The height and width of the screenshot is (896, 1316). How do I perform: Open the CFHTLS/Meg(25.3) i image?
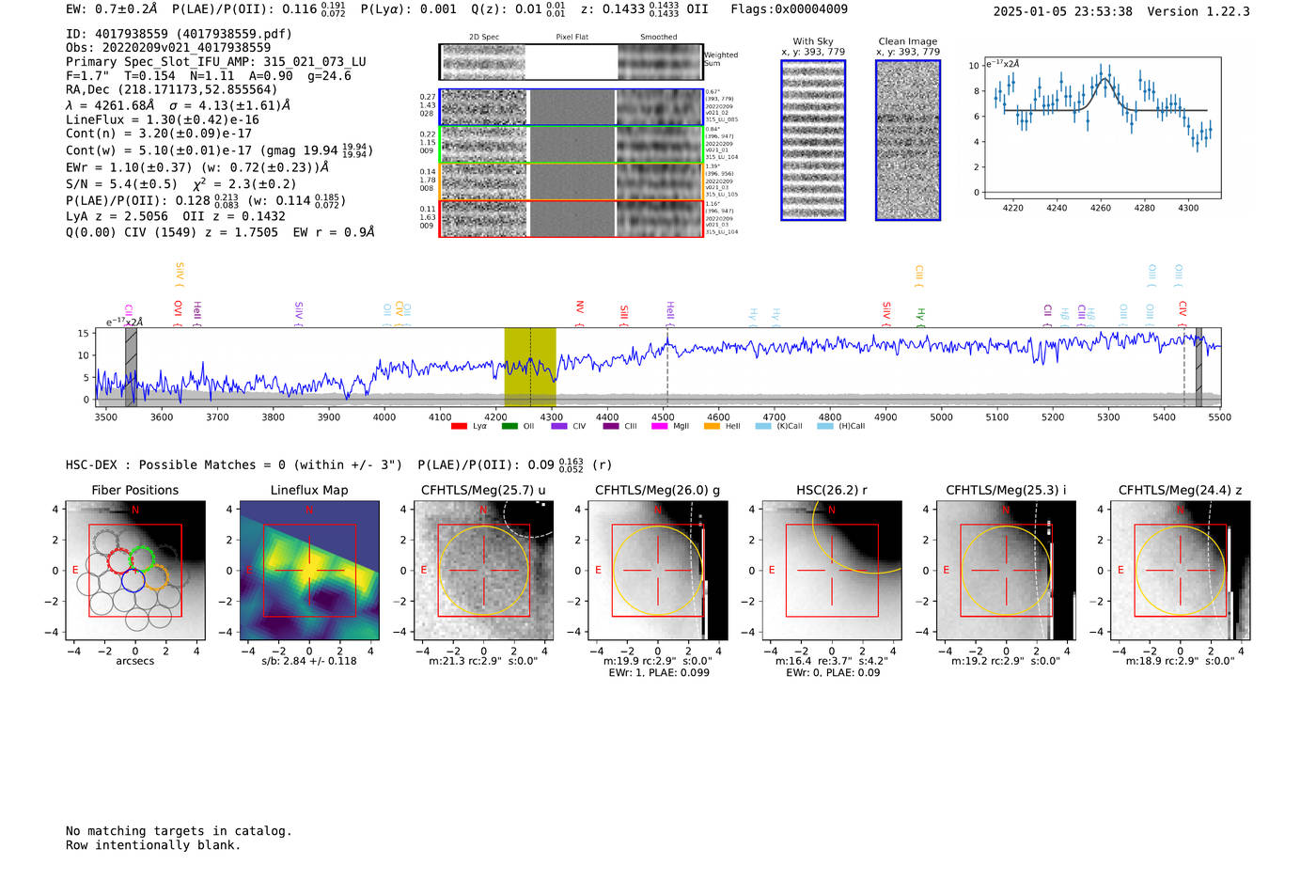pyautogui.click(x=1006, y=571)
